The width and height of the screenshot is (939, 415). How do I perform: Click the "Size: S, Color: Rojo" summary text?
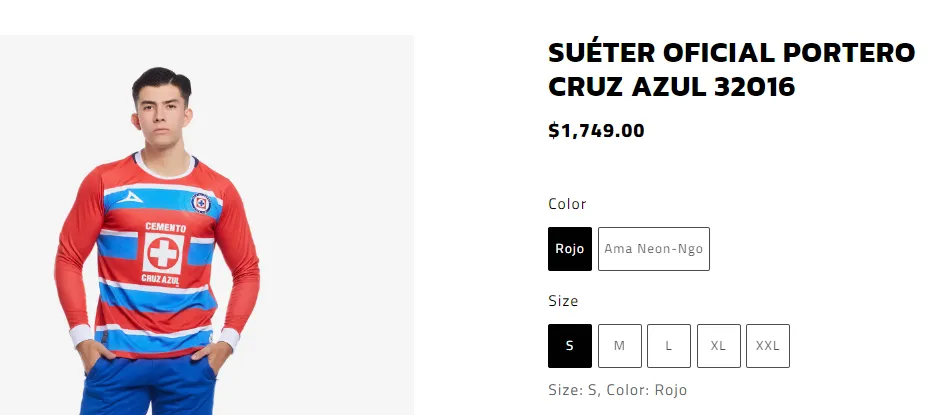pyautogui.click(x=617, y=390)
